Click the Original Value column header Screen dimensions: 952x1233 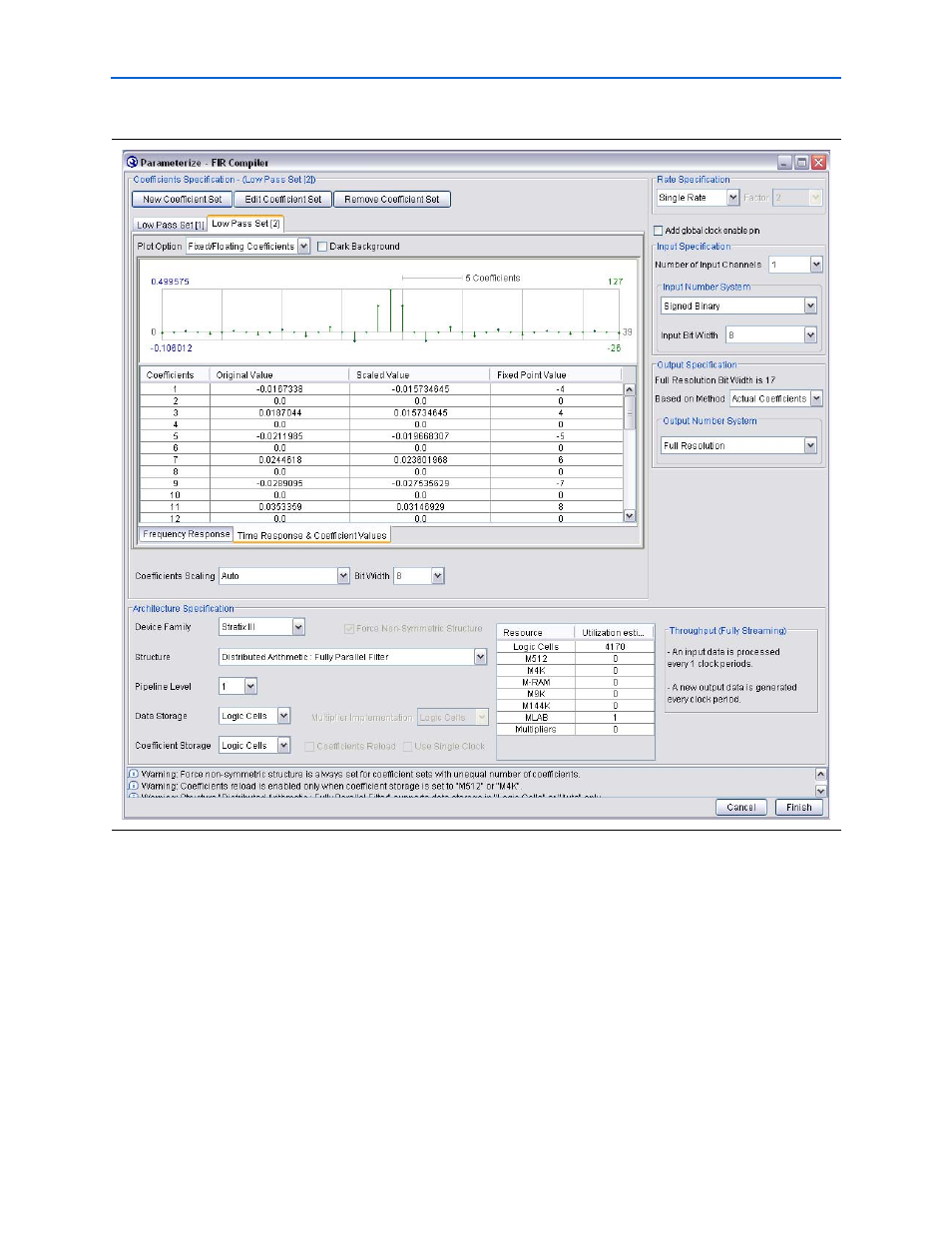click(279, 375)
